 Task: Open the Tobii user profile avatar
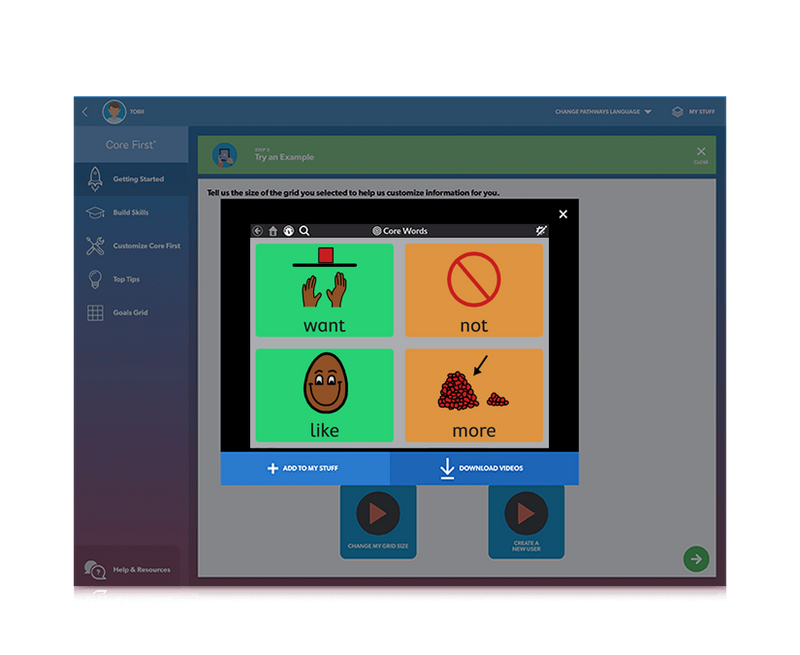click(x=113, y=112)
